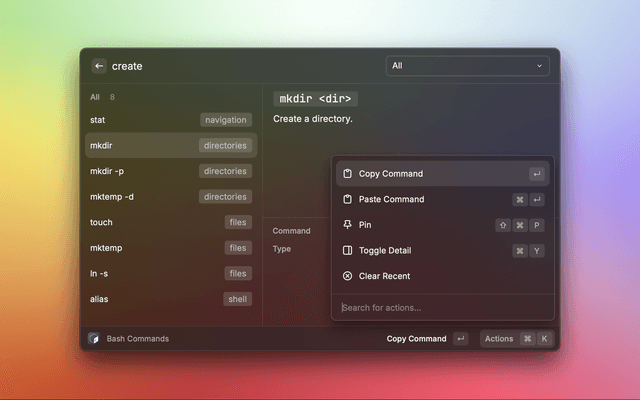Screen dimensions: 640x400
Task: Click the back arrow button
Action: pyautogui.click(x=99, y=66)
